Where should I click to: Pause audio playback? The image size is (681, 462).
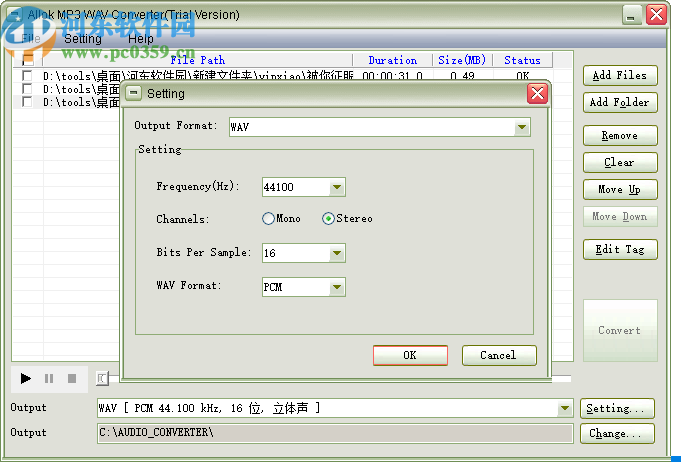coord(49,379)
